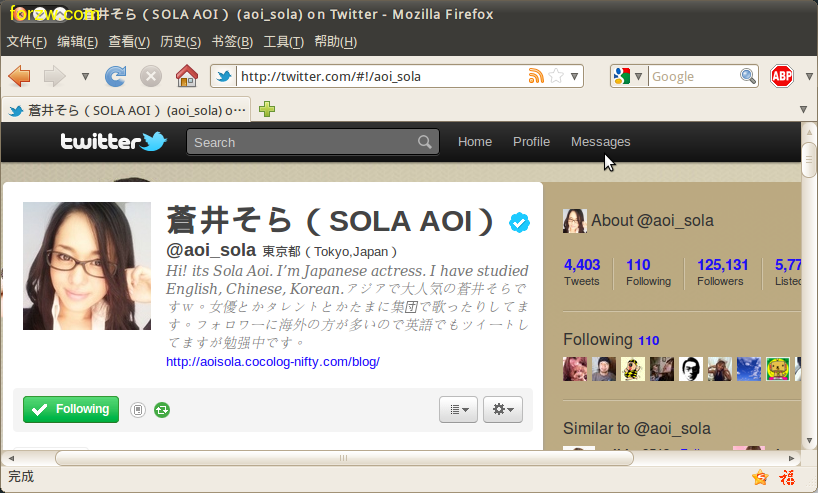
Task: Open the 文件(F) menu
Action: click(x=27, y=42)
